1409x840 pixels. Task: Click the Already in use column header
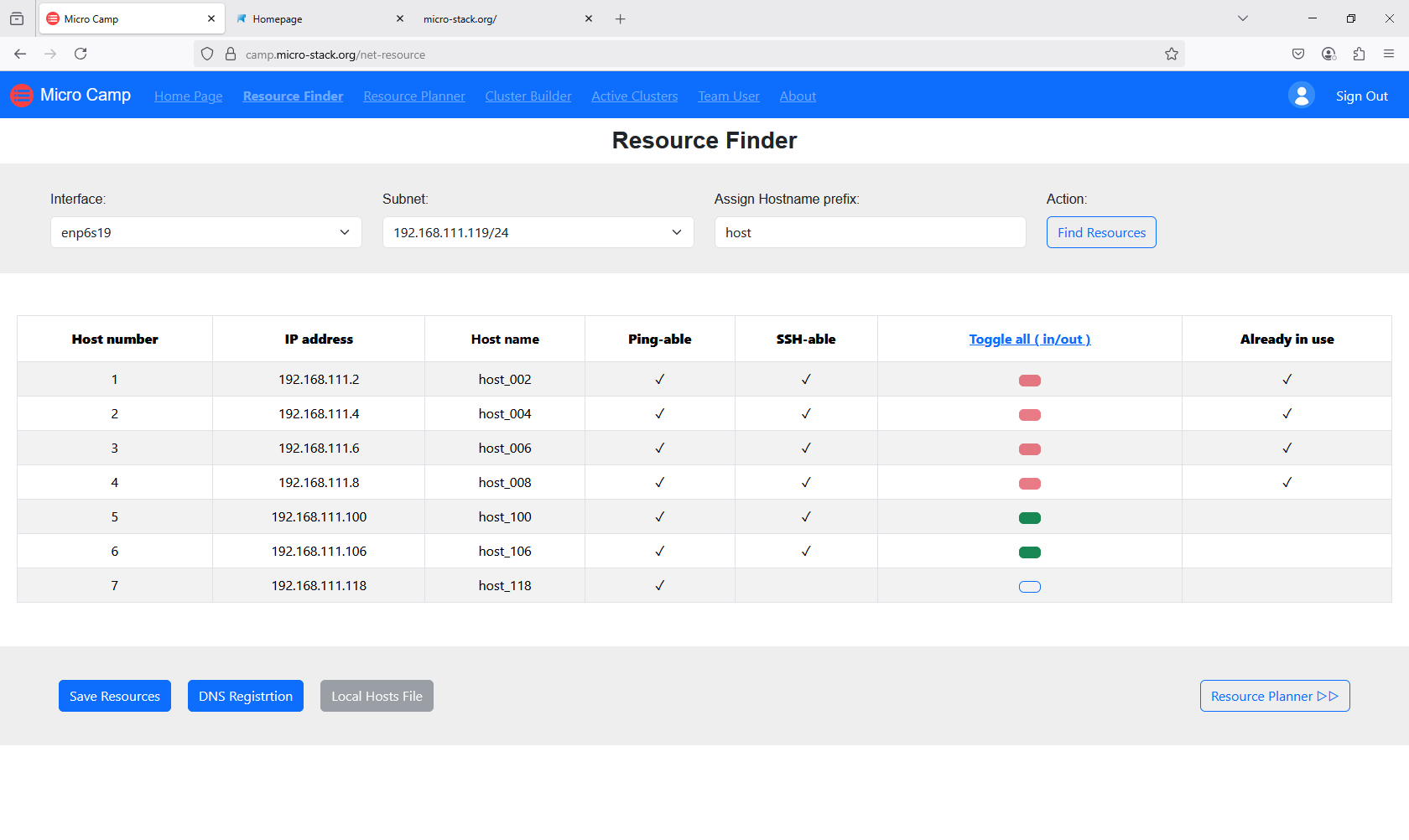1287,340
